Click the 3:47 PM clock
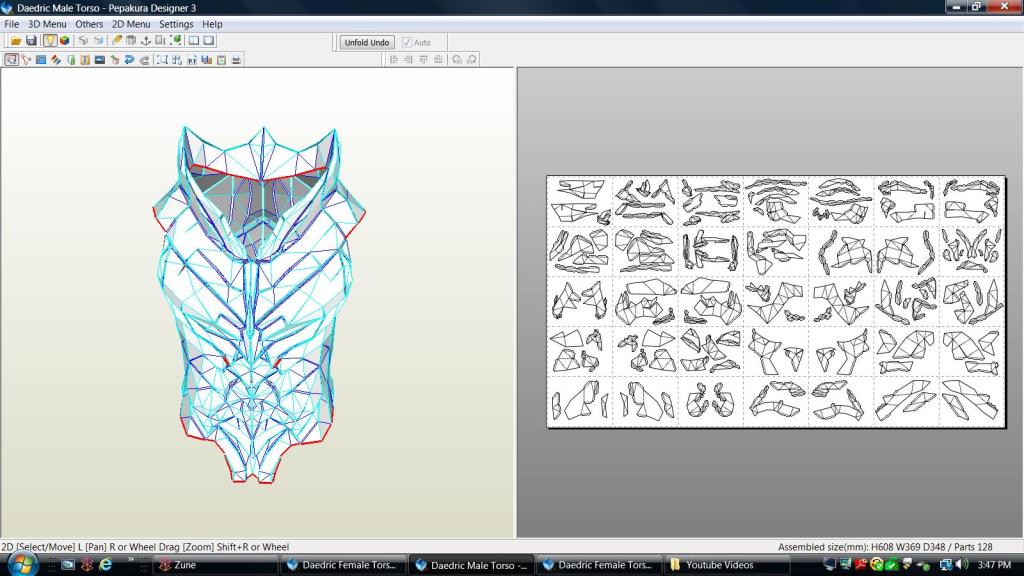 coord(994,565)
